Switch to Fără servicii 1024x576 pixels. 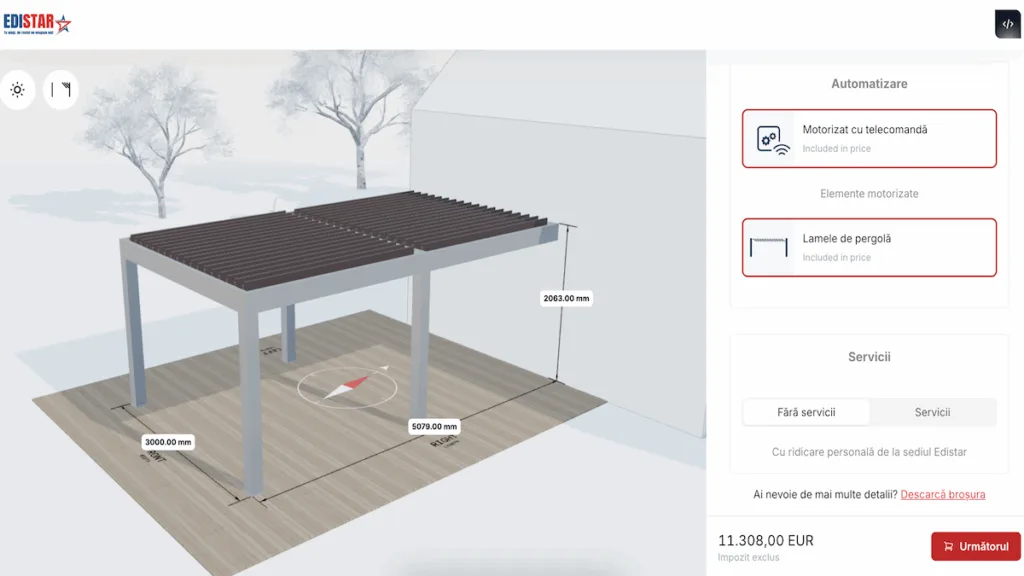806,412
